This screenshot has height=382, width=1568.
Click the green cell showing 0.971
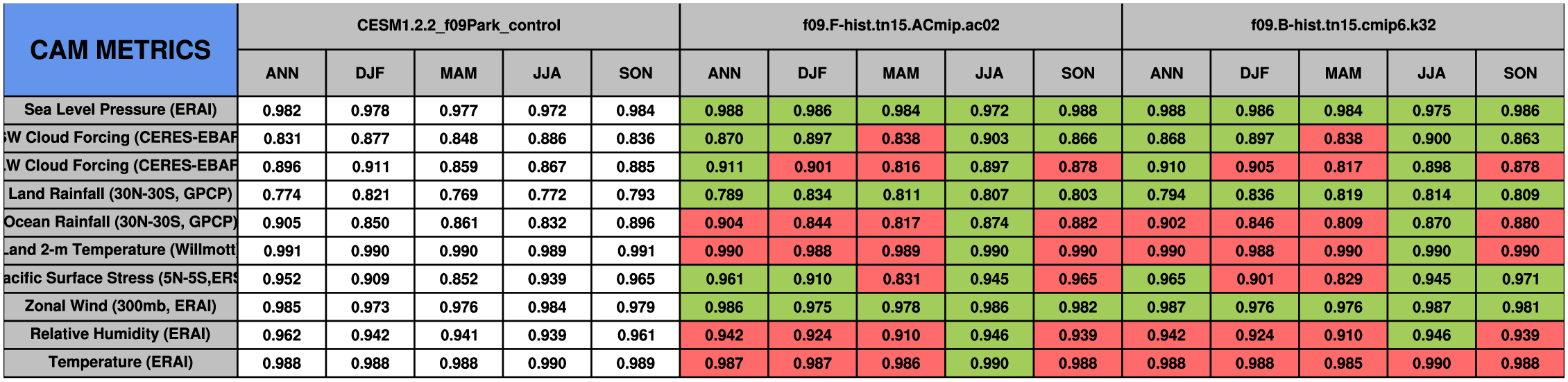click(x=1519, y=279)
